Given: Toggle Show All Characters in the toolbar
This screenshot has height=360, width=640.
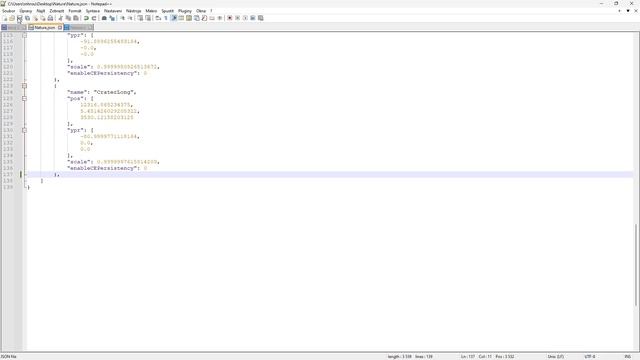Looking at the screenshot, I should (x=166, y=18).
